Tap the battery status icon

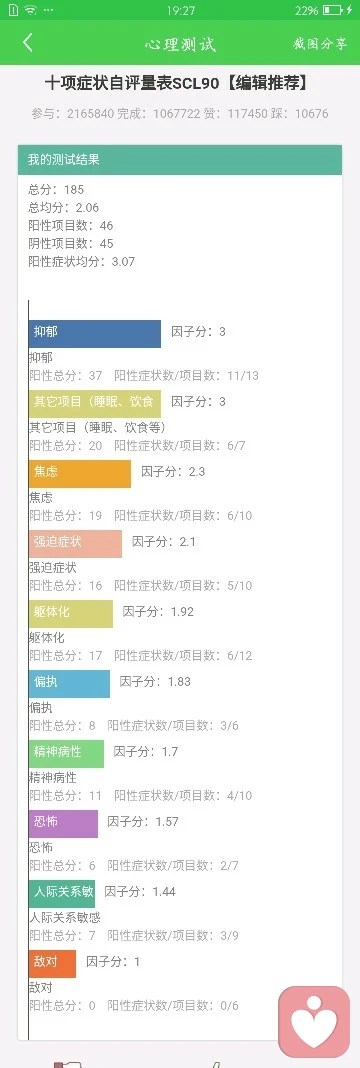(x=333, y=10)
